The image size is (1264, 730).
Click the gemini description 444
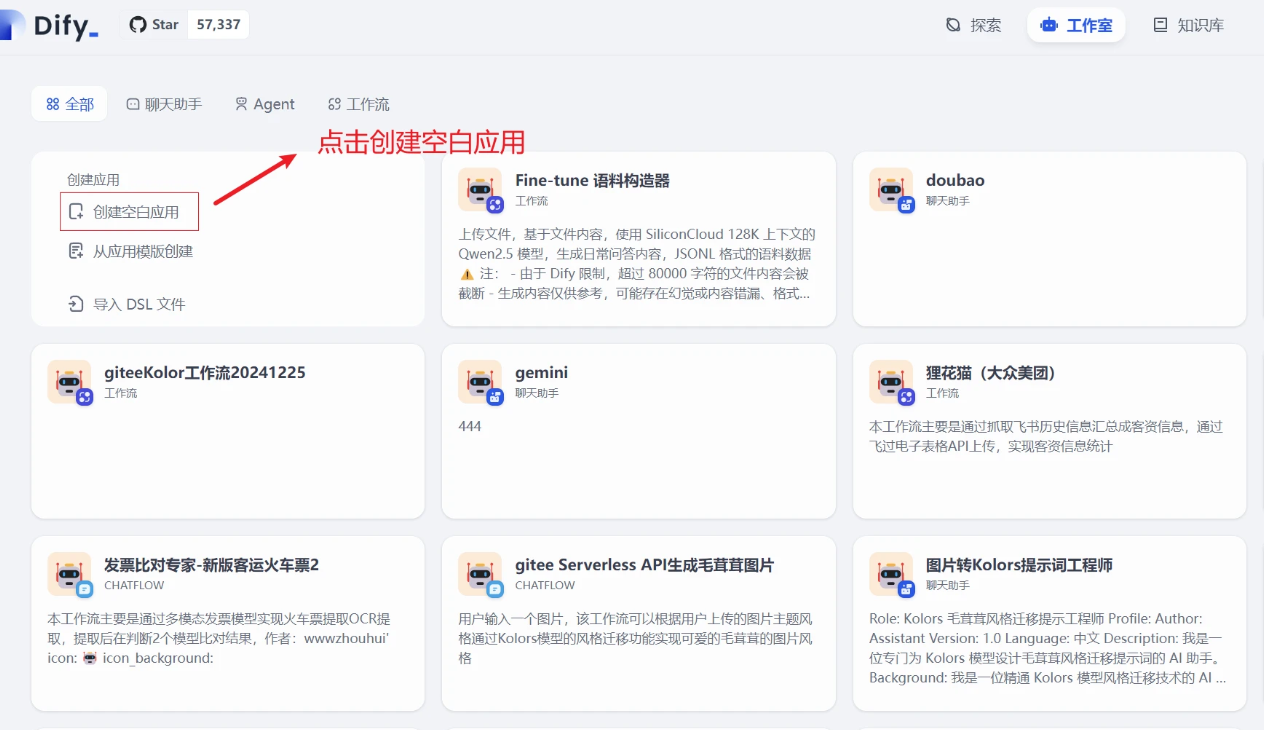coord(470,426)
